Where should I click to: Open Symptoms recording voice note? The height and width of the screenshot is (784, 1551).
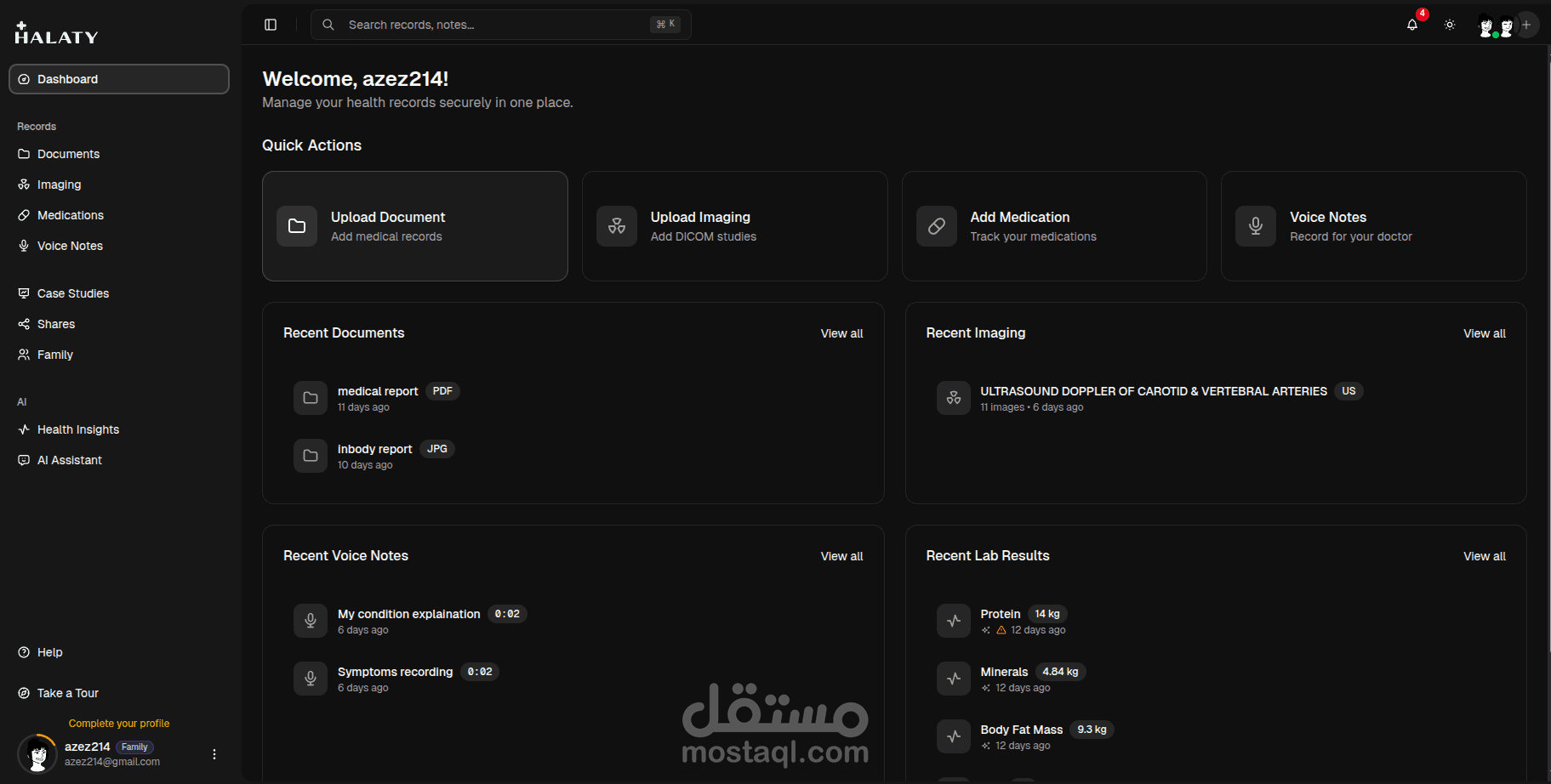[573, 679]
